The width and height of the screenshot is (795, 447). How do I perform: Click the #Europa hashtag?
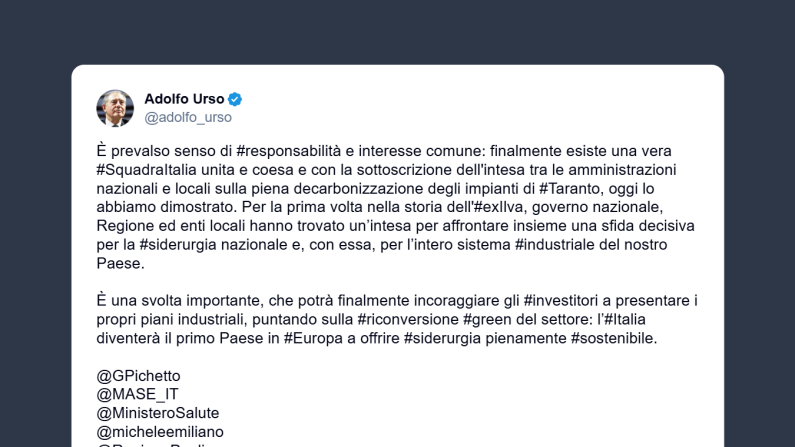[x=314, y=339]
